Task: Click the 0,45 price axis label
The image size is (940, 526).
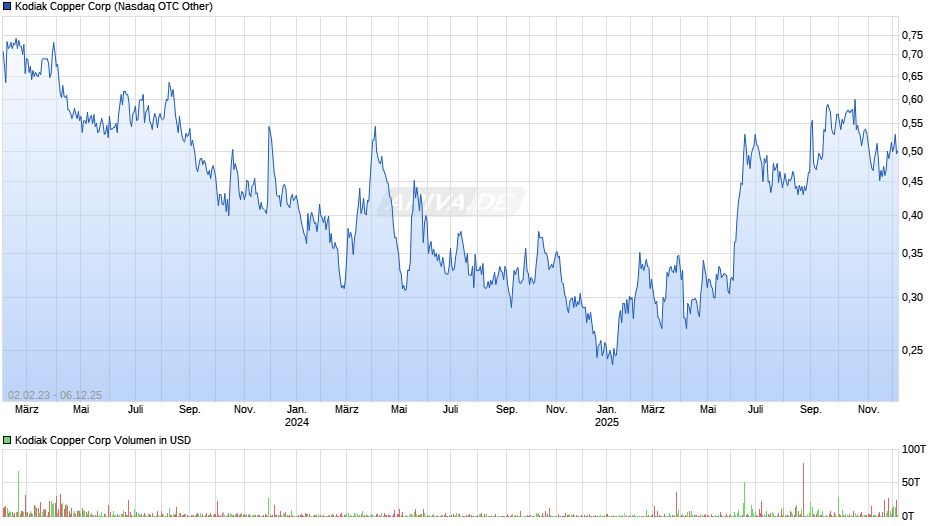Action: click(x=912, y=182)
